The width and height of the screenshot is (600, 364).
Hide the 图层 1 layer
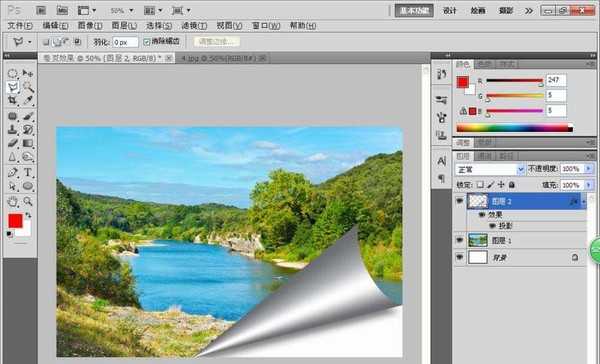click(459, 240)
